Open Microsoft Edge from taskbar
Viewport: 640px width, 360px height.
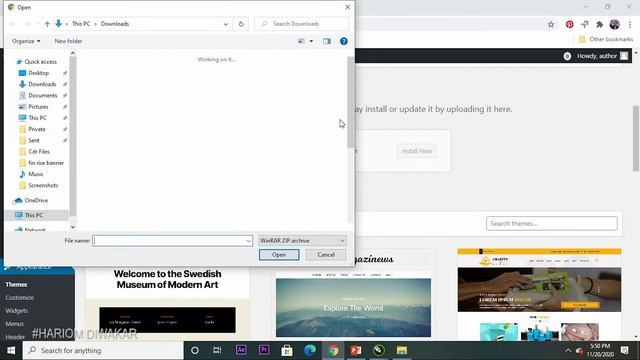coord(310,350)
